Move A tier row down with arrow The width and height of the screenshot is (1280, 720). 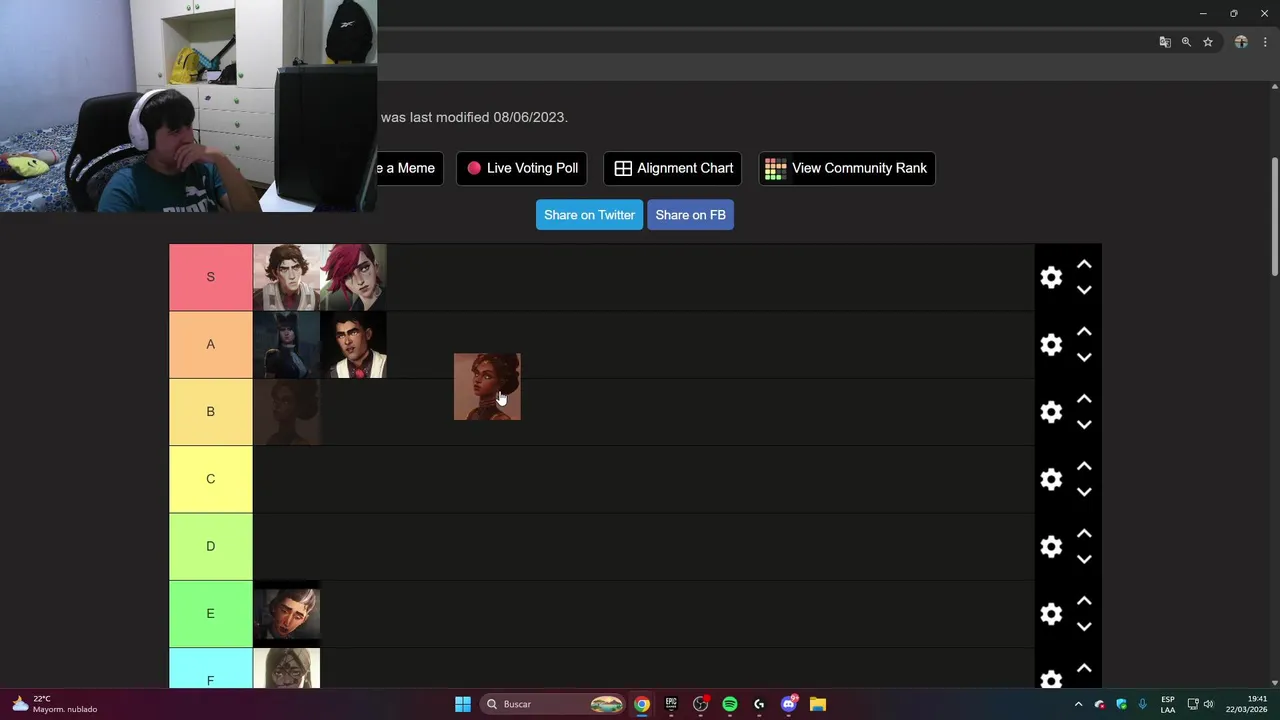click(x=1084, y=357)
